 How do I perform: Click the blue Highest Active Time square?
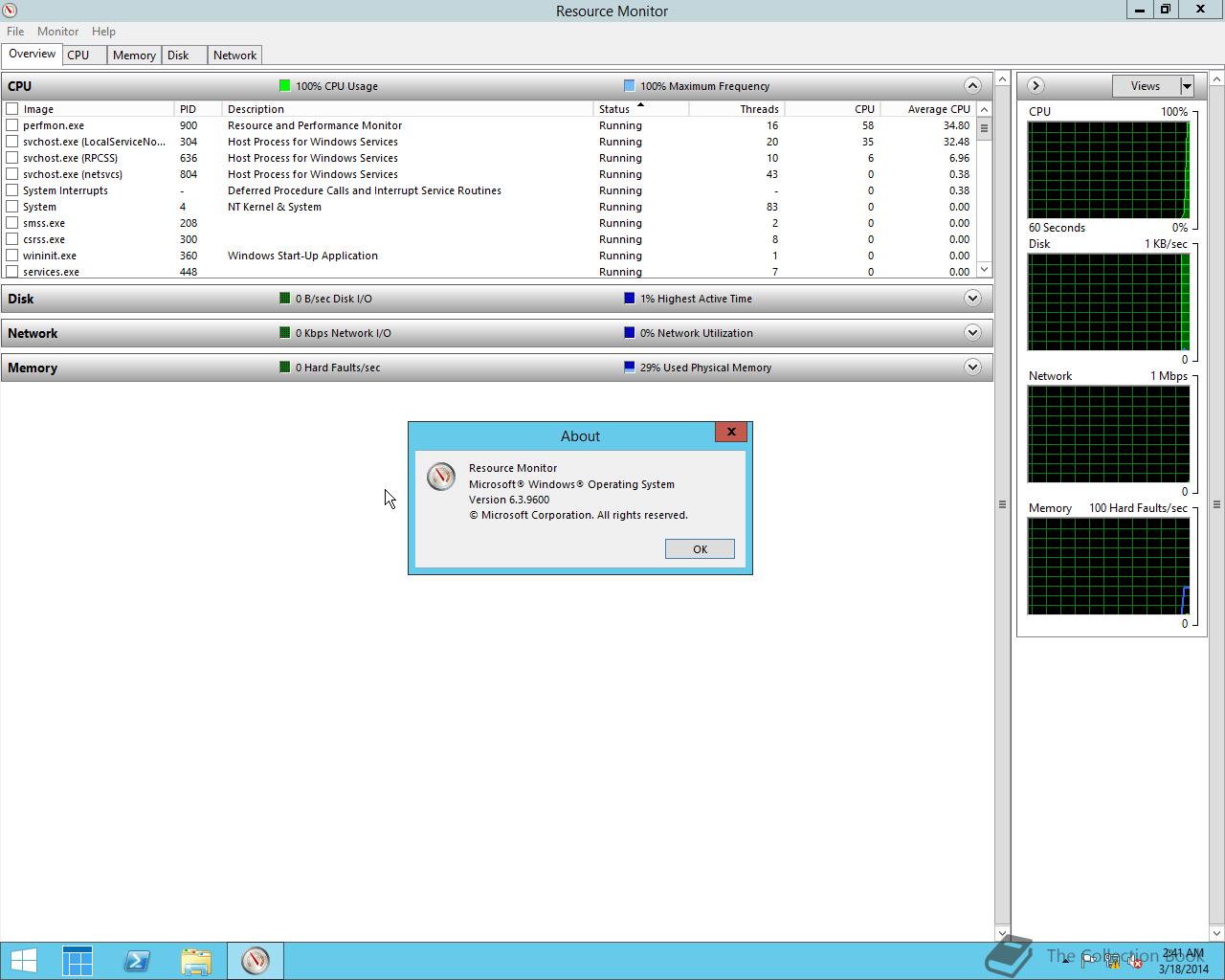[x=629, y=299]
